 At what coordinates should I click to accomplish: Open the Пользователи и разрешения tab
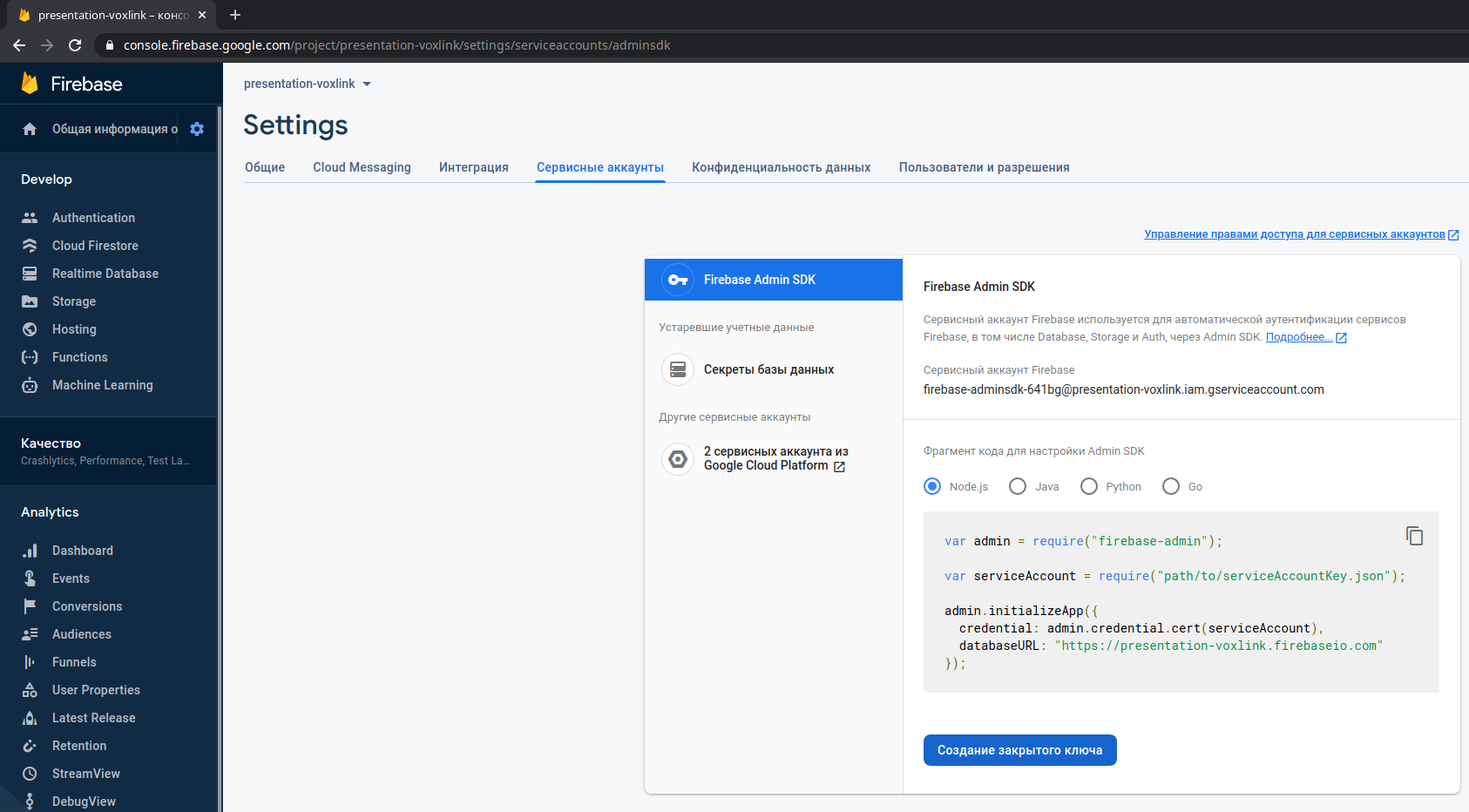984,167
